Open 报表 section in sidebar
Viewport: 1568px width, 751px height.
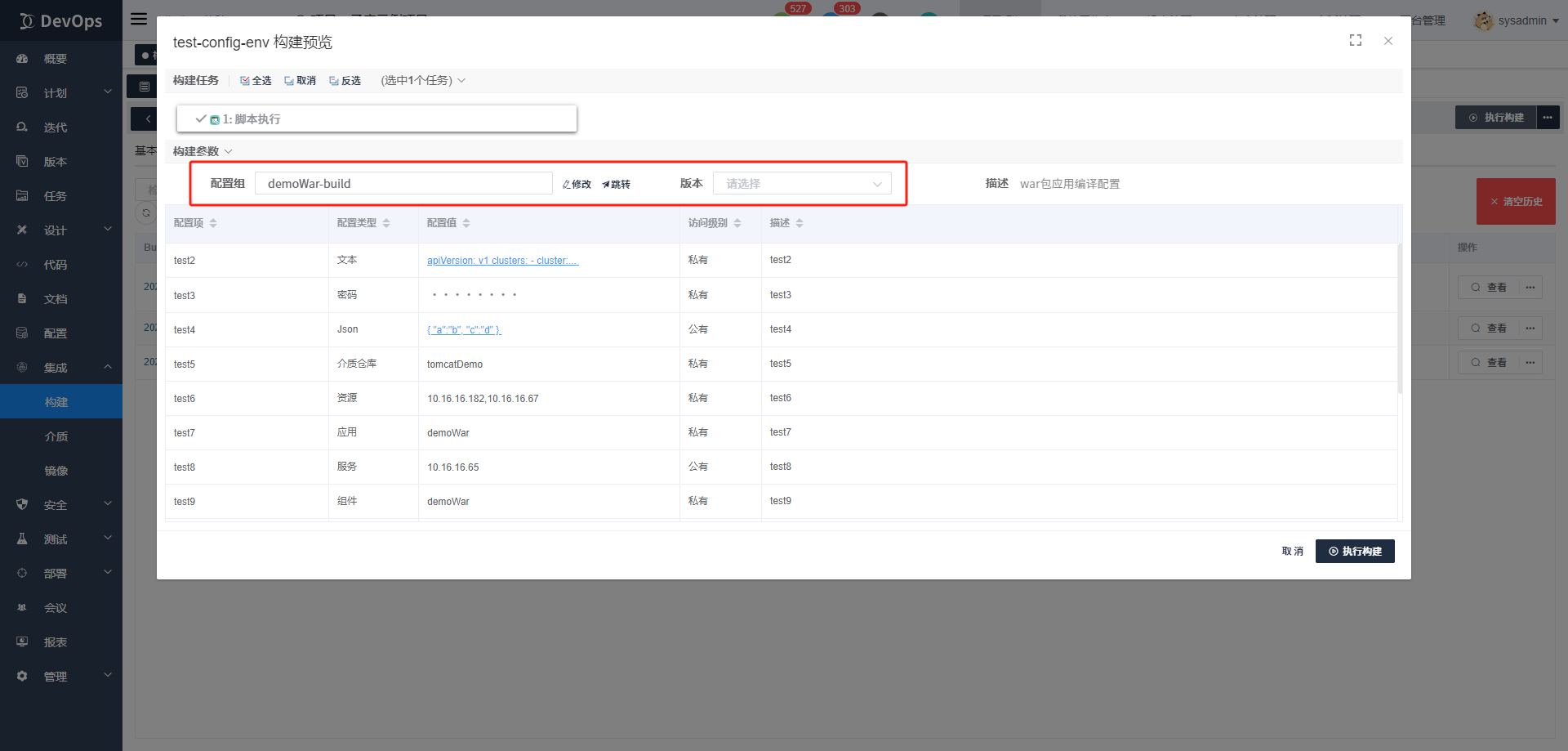56,642
